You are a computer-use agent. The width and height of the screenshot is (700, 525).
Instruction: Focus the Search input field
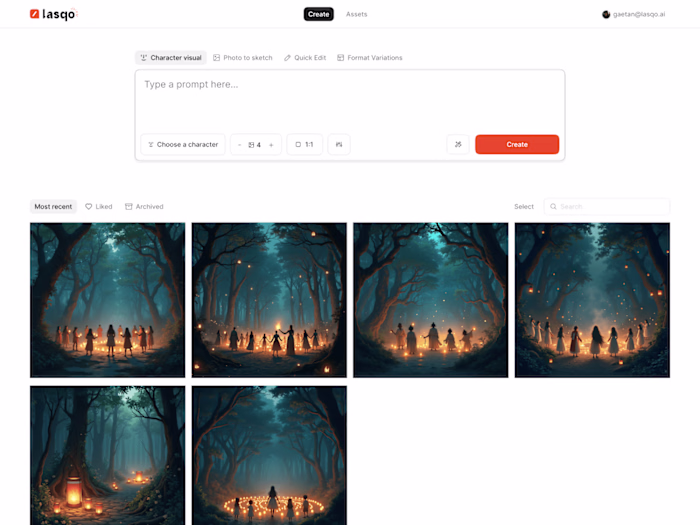coord(611,207)
